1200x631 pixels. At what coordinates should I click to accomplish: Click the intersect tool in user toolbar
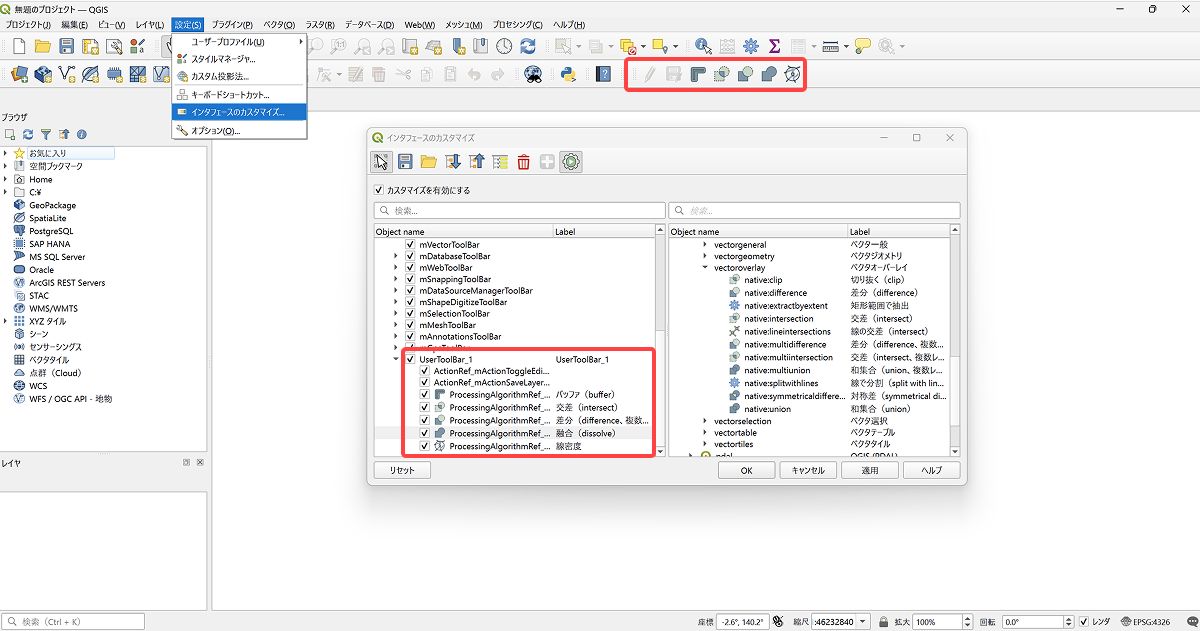[722, 74]
